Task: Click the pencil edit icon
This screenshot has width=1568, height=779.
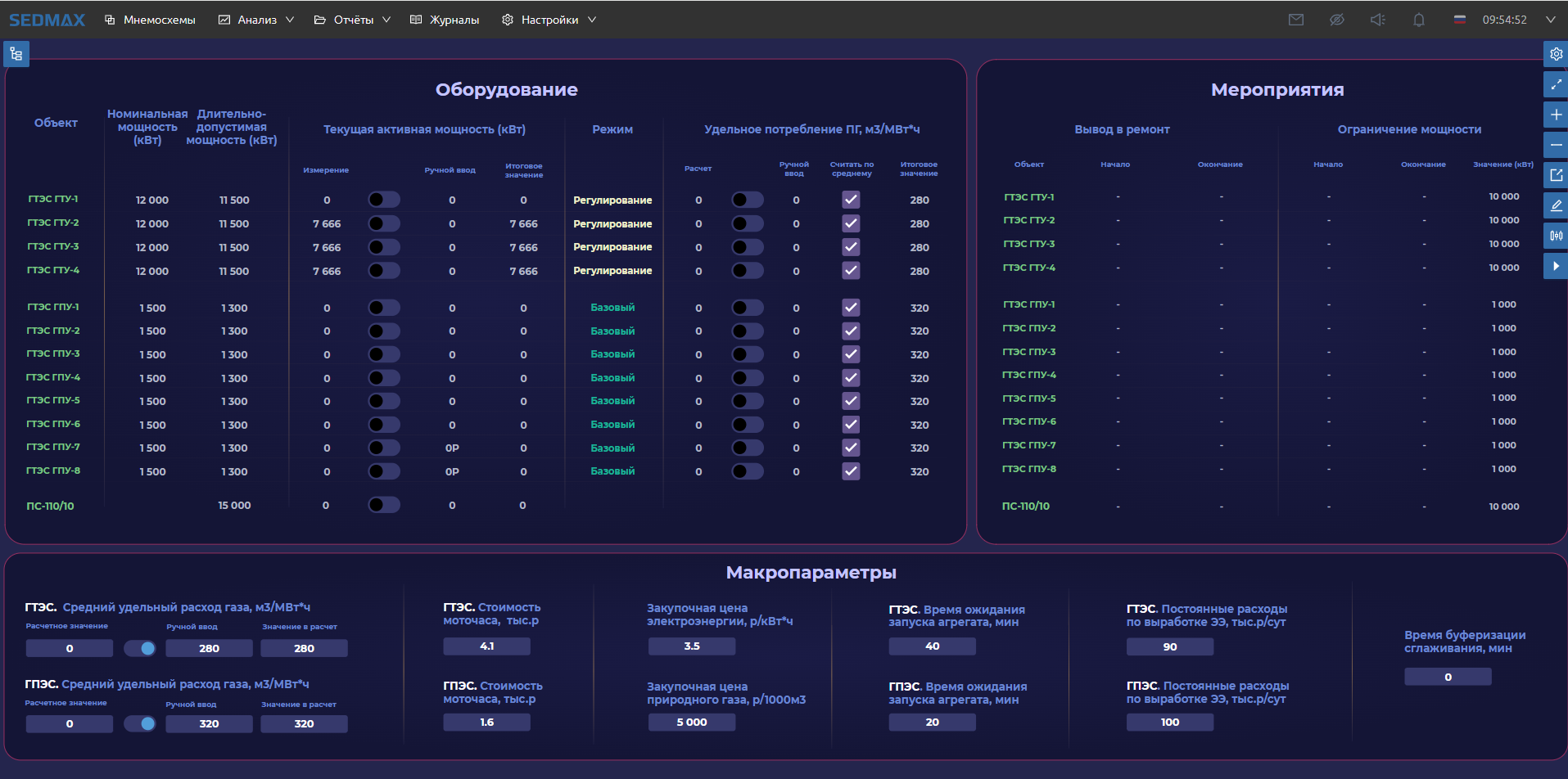Action: [x=1556, y=205]
